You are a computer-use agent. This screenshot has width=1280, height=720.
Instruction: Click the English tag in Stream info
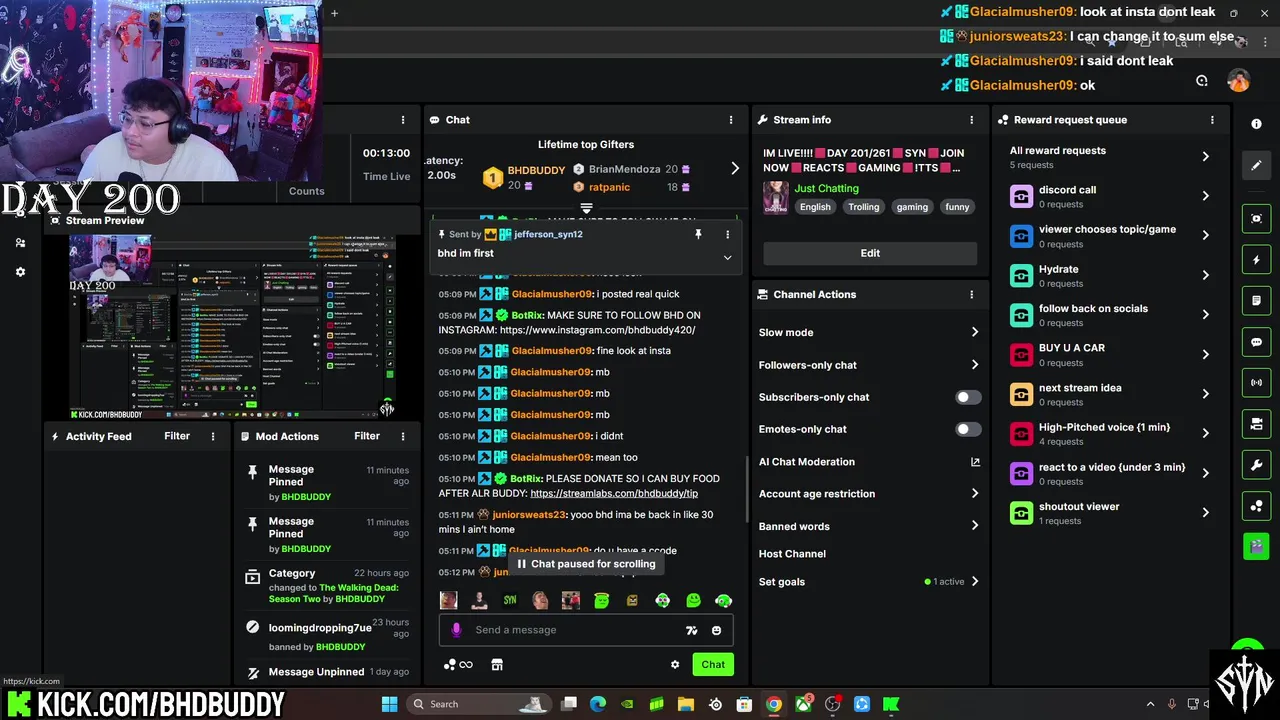pyautogui.click(x=815, y=207)
